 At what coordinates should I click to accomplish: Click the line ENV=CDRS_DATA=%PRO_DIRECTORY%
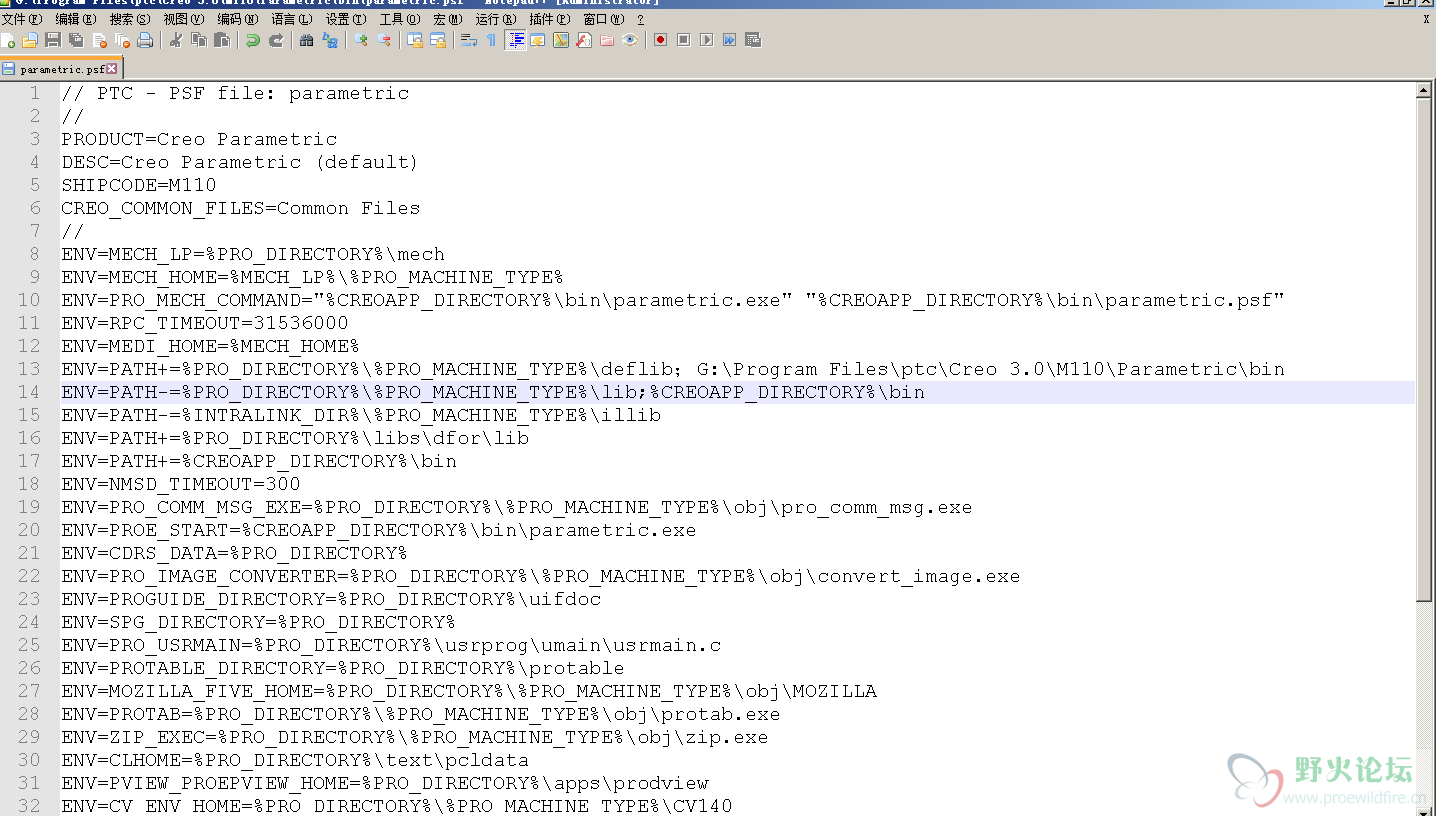coord(234,553)
